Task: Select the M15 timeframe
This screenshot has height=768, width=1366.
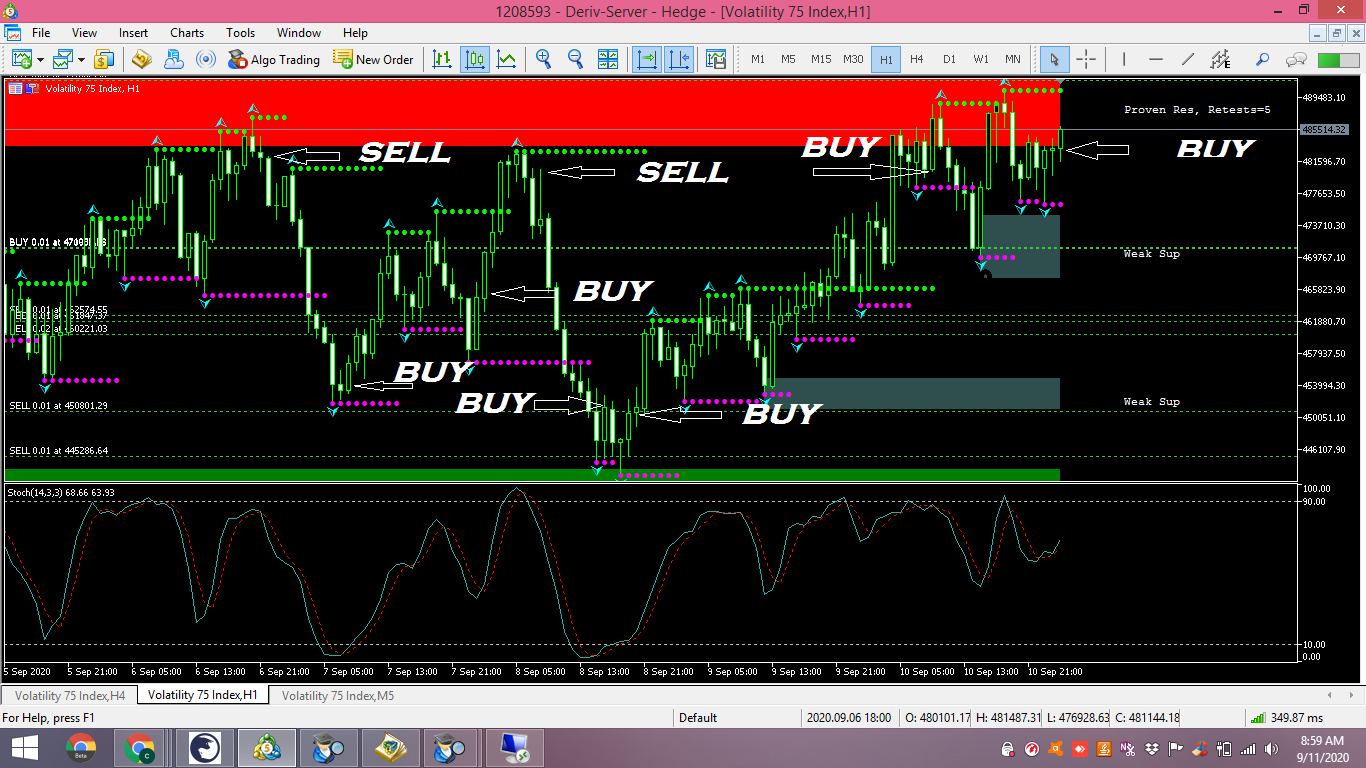Action: tap(820, 60)
